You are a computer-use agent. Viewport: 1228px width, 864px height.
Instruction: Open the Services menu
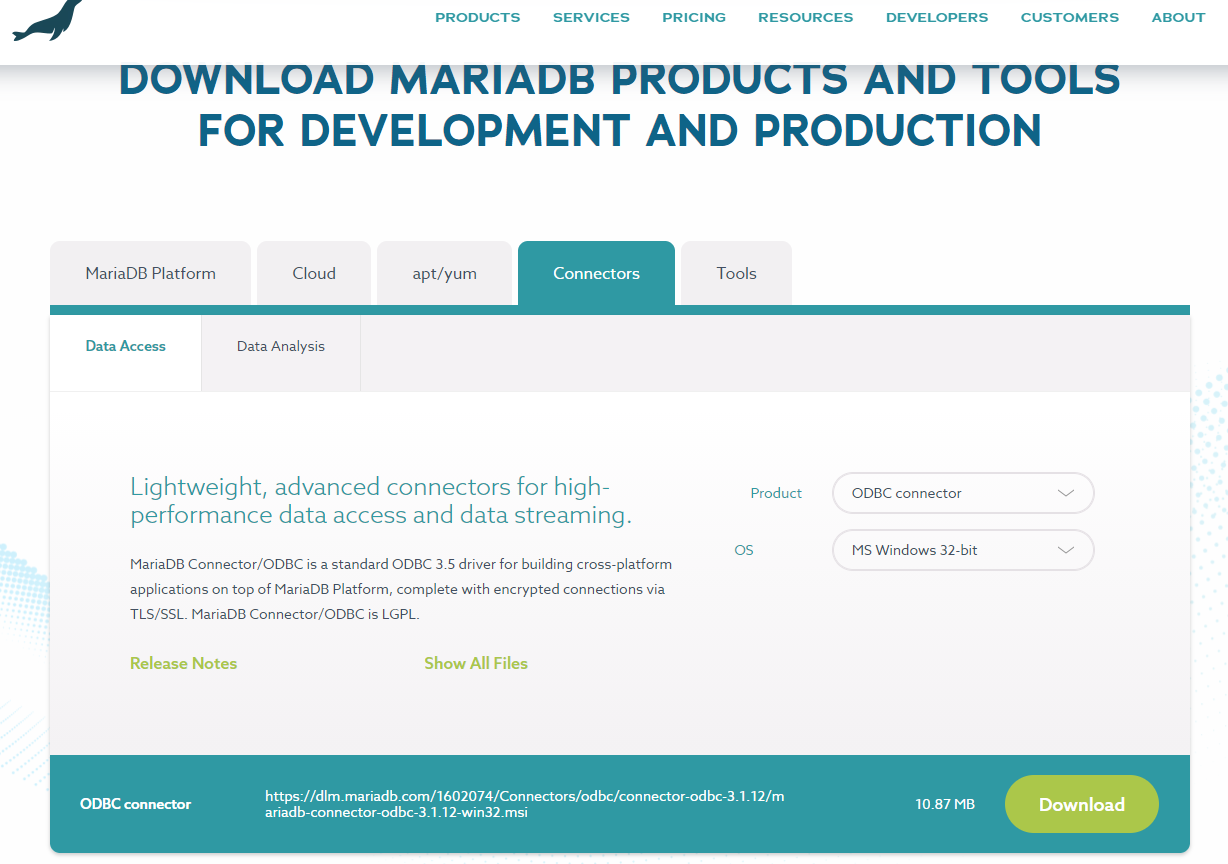pos(591,17)
